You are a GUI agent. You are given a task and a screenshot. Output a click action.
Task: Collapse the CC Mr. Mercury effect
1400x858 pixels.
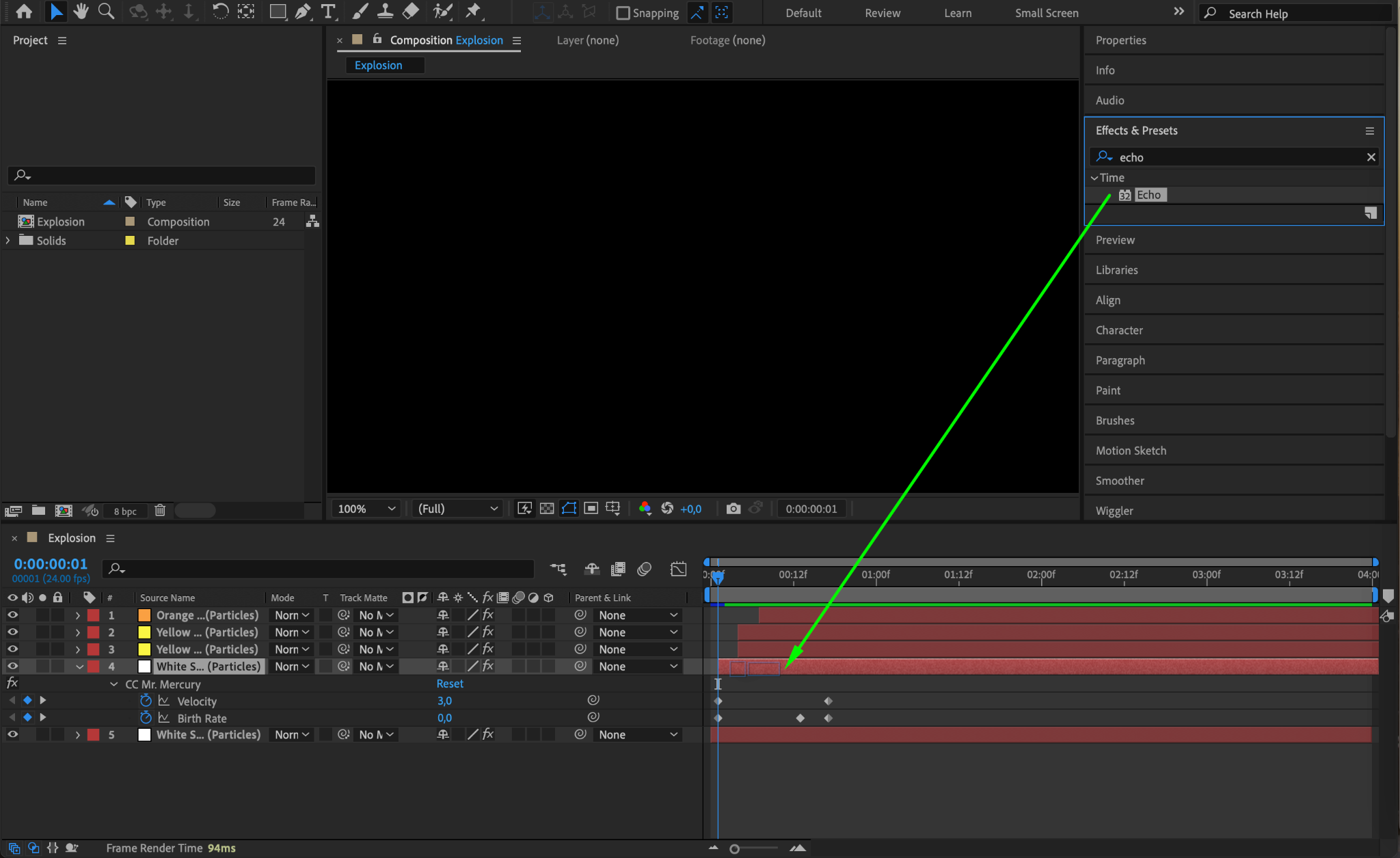coord(114,684)
